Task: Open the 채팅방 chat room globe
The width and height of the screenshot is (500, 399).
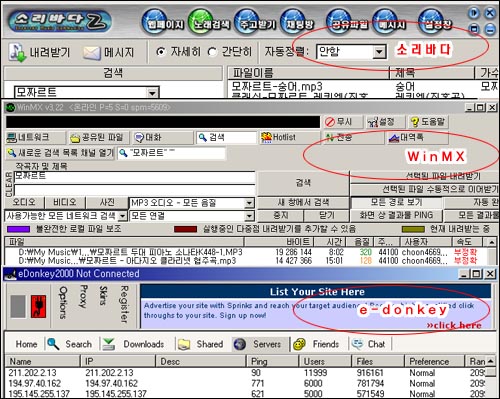Action: [297, 22]
